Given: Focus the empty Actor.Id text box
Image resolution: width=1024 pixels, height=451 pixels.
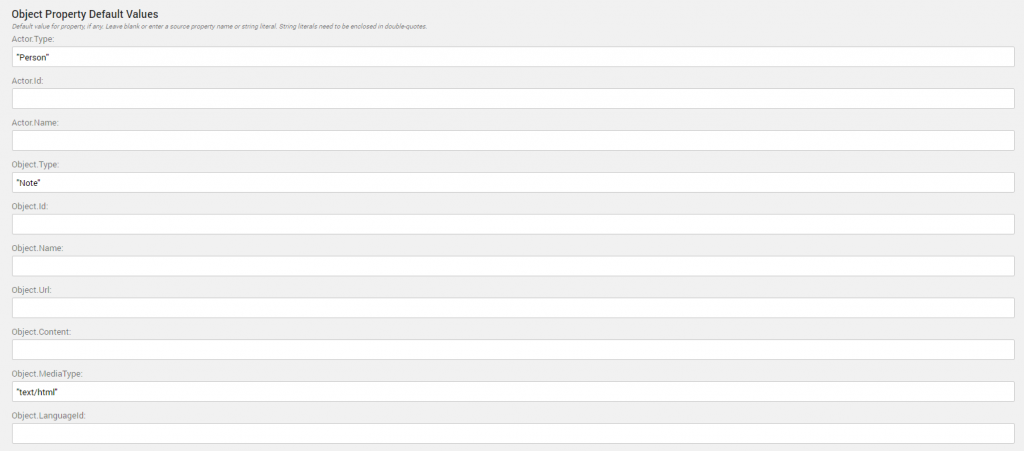Looking at the screenshot, I should click(x=513, y=99).
